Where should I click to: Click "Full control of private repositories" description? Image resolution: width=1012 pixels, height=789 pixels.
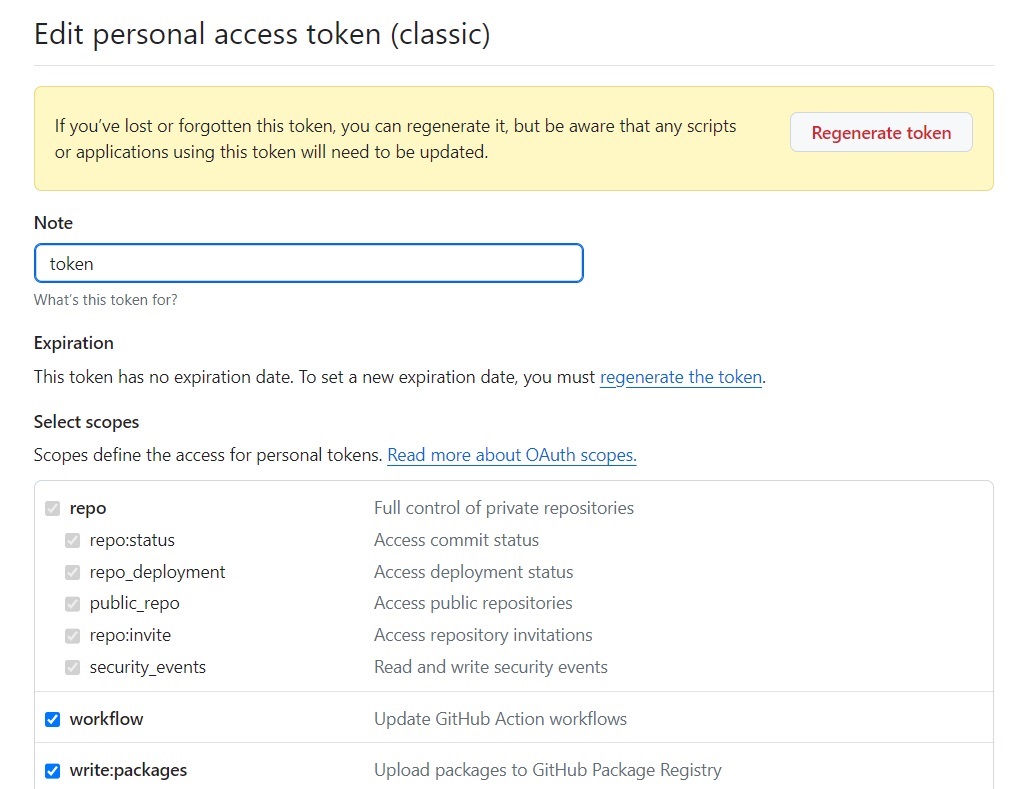click(504, 508)
